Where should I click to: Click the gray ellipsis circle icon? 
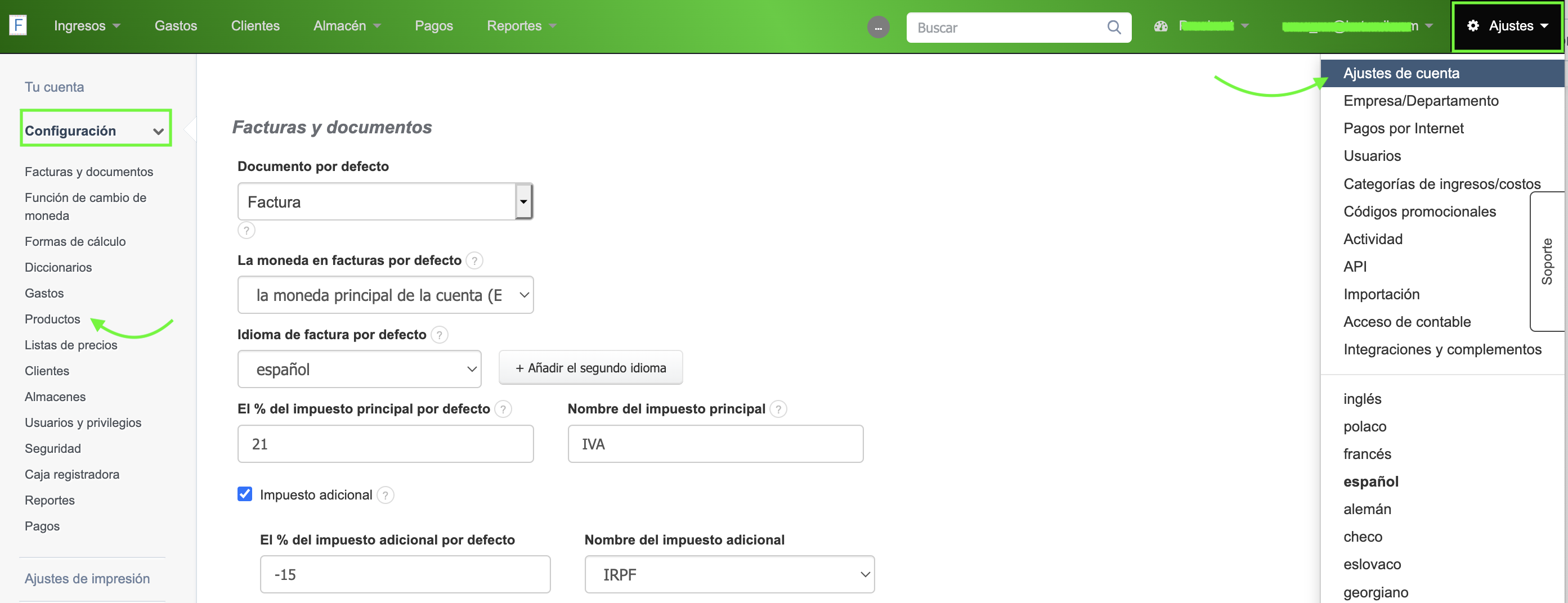point(878,28)
